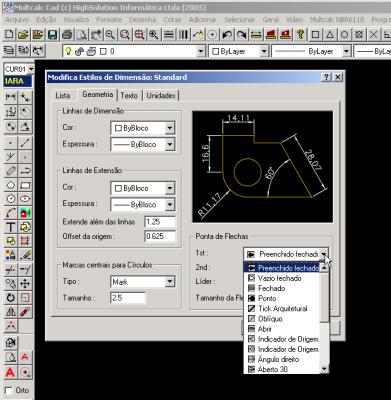Open the Cotas menu
The width and height of the screenshot is (391, 400).
(x=173, y=20)
